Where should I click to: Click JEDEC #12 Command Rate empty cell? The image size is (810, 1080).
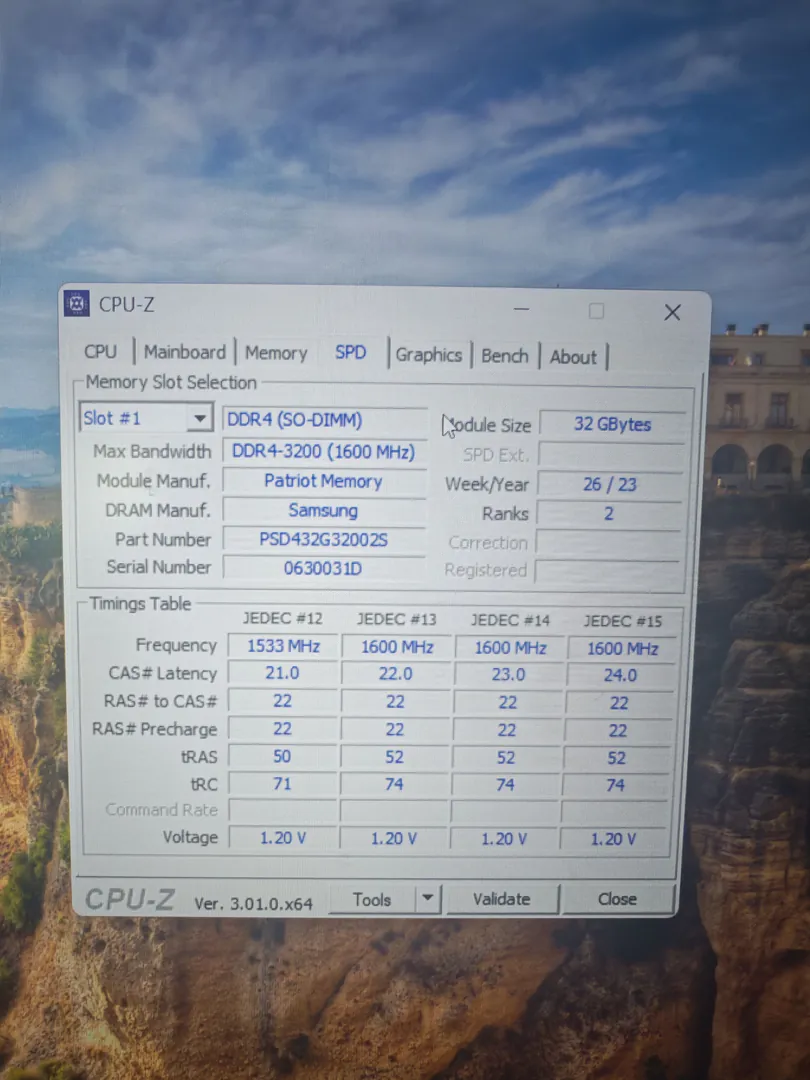282,811
